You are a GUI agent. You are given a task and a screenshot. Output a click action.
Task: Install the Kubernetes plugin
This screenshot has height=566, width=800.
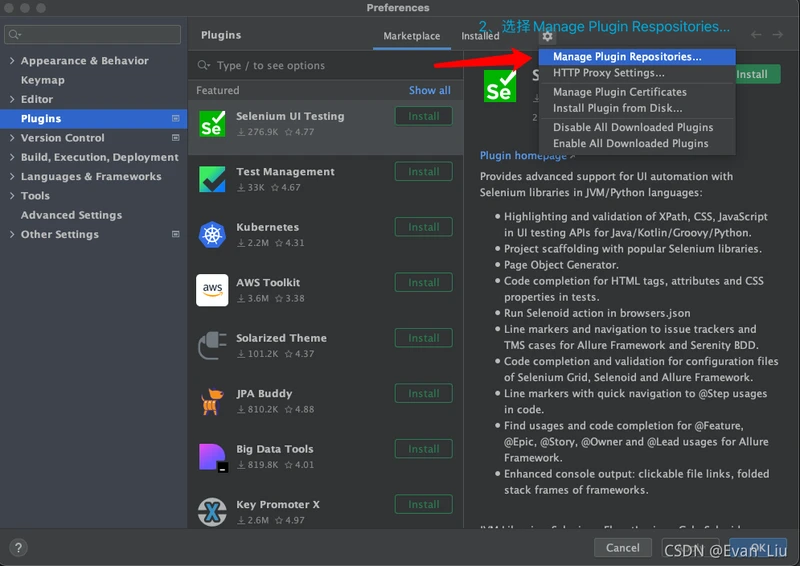423,227
